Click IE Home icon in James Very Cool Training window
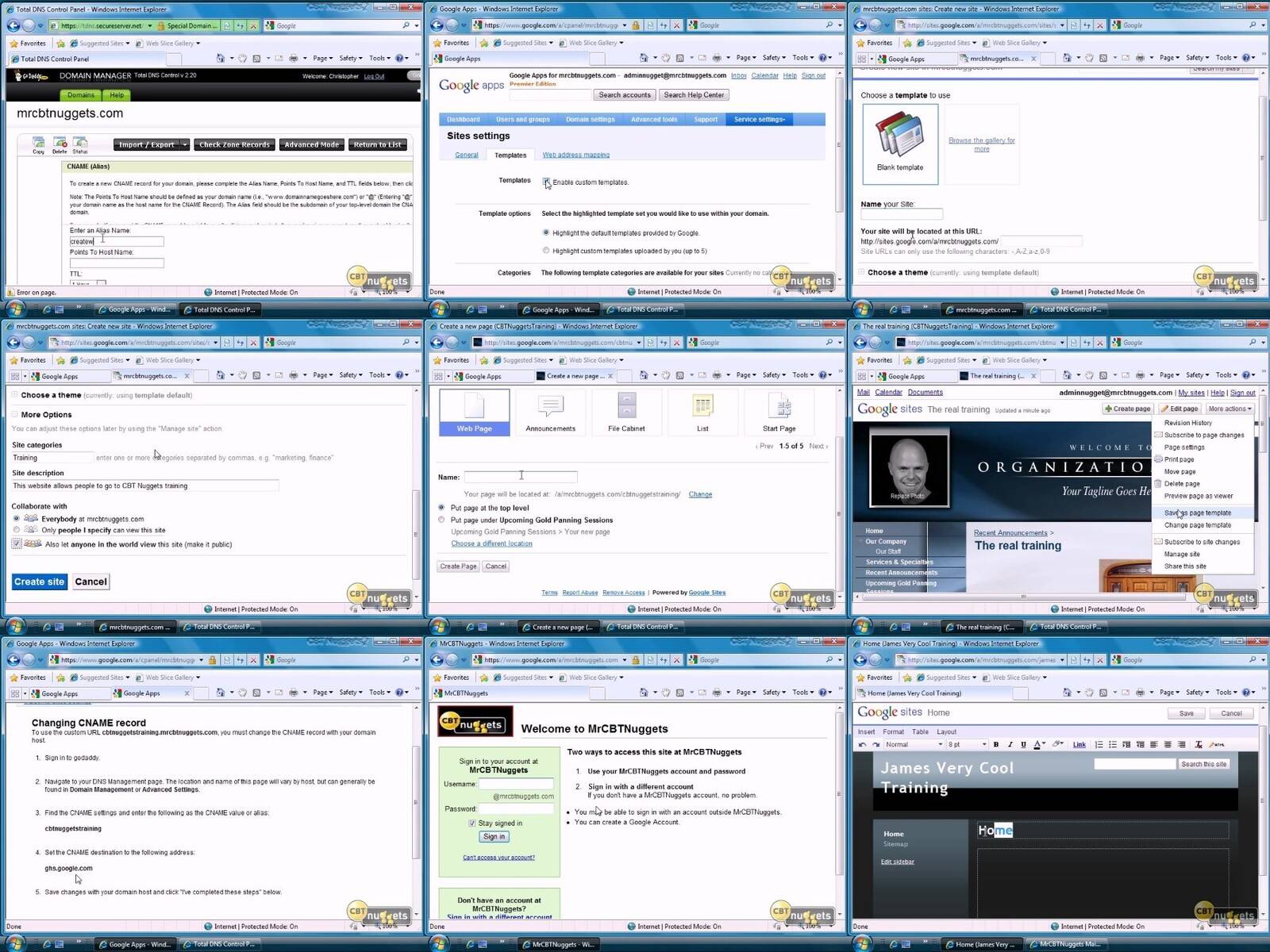The width and height of the screenshot is (1270, 952). click(x=1067, y=693)
